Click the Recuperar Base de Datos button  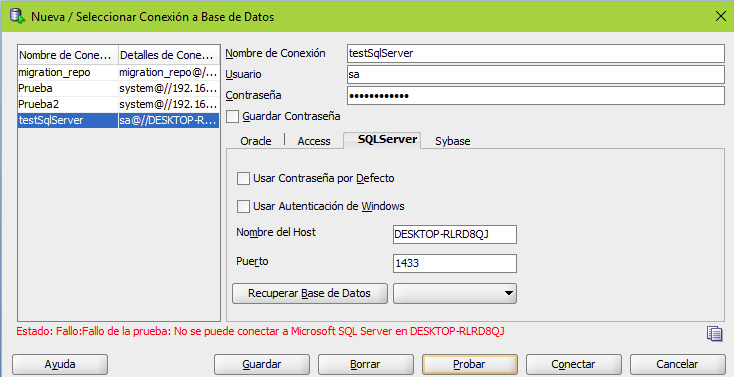coord(309,293)
